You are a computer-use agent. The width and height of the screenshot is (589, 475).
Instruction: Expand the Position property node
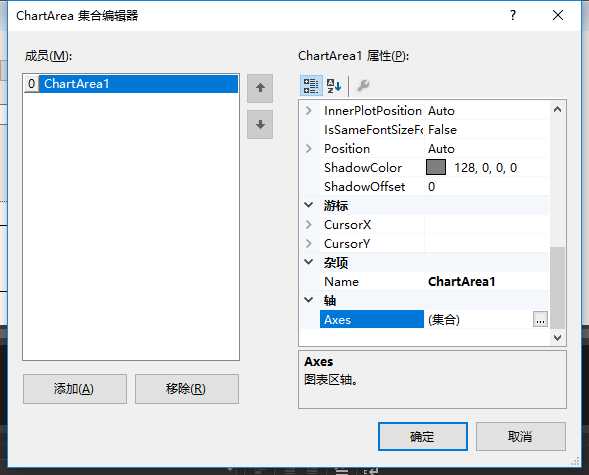tap(309, 149)
